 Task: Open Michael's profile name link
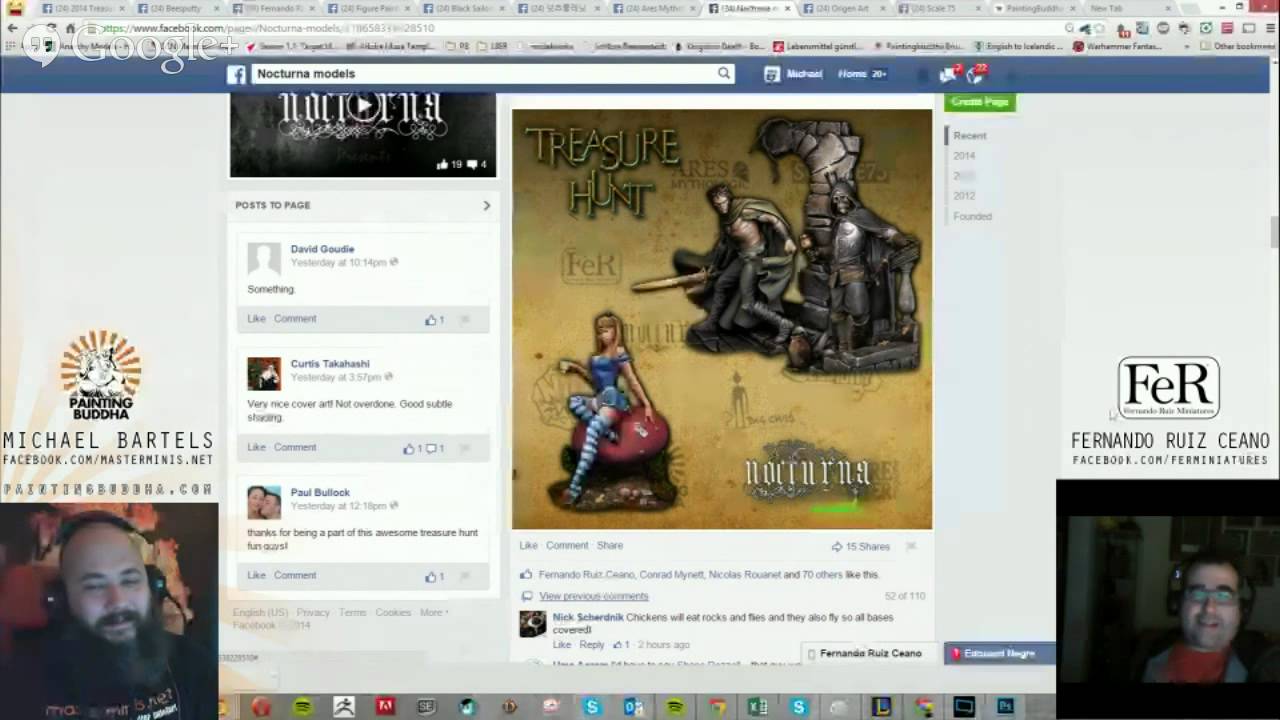pyautogui.click(x=804, y=74)
